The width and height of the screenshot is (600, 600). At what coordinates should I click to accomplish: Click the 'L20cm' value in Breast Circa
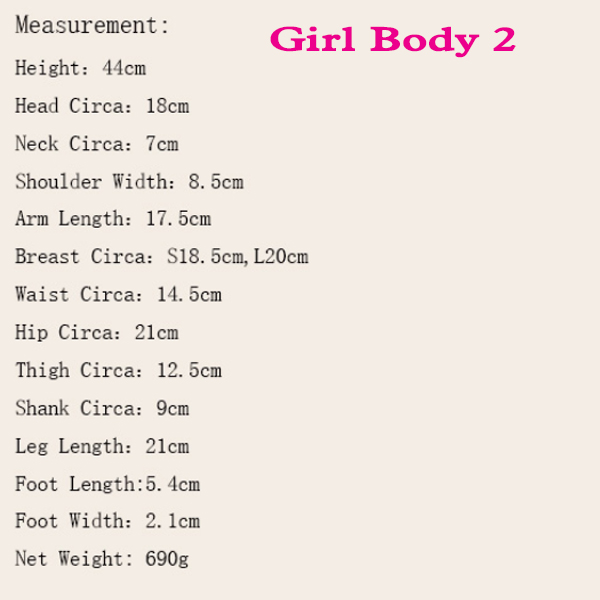coord(281,256)
